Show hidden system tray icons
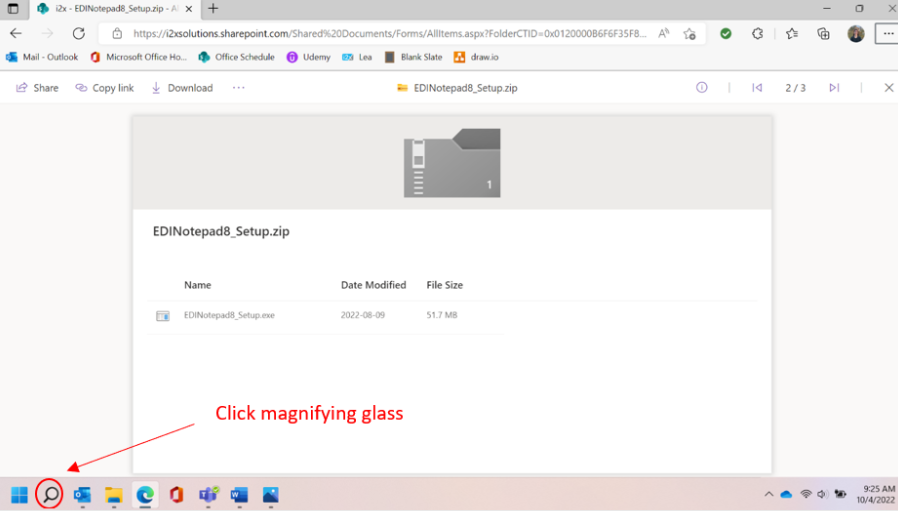 point(769,494)
